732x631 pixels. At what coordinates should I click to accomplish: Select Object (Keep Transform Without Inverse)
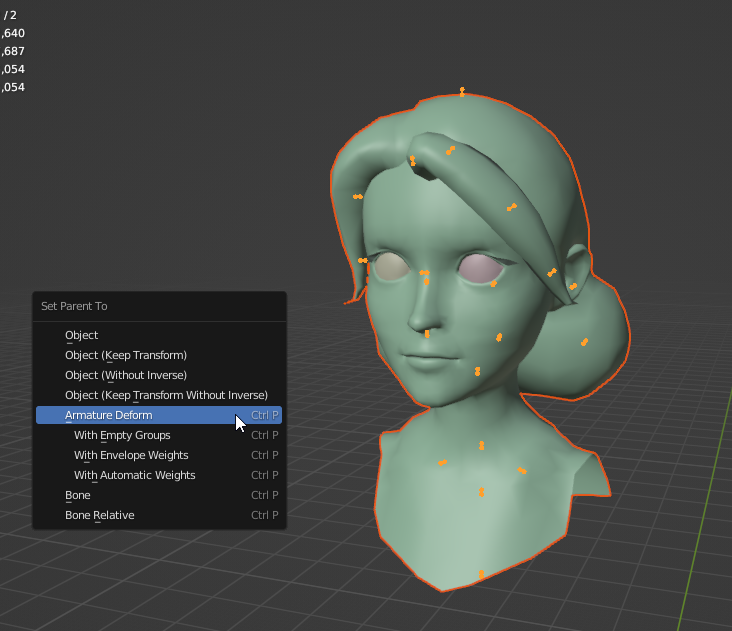point(159,395)
